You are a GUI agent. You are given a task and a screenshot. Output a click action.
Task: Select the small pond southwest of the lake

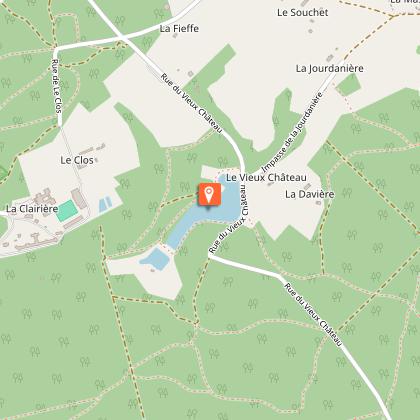pos(155,258)
